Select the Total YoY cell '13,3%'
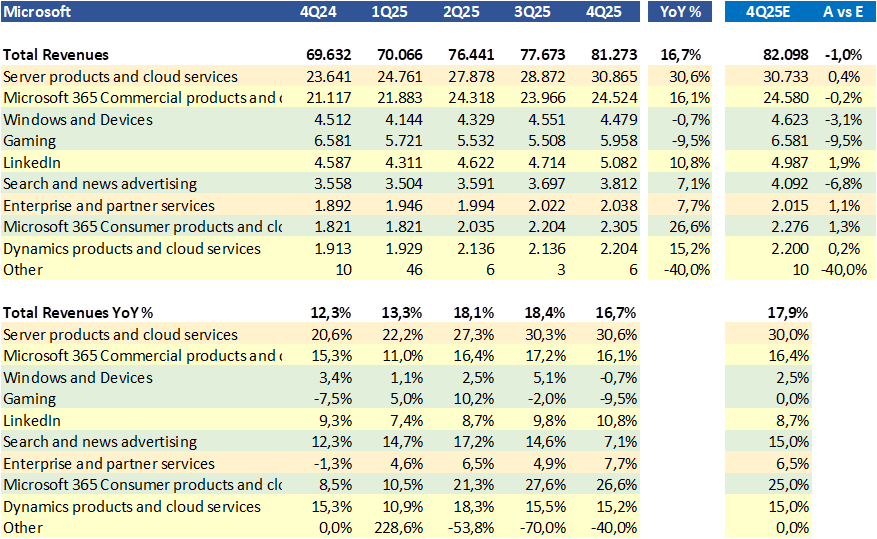The width and height of the screenshot is (877, 539). tap(402, 313)
